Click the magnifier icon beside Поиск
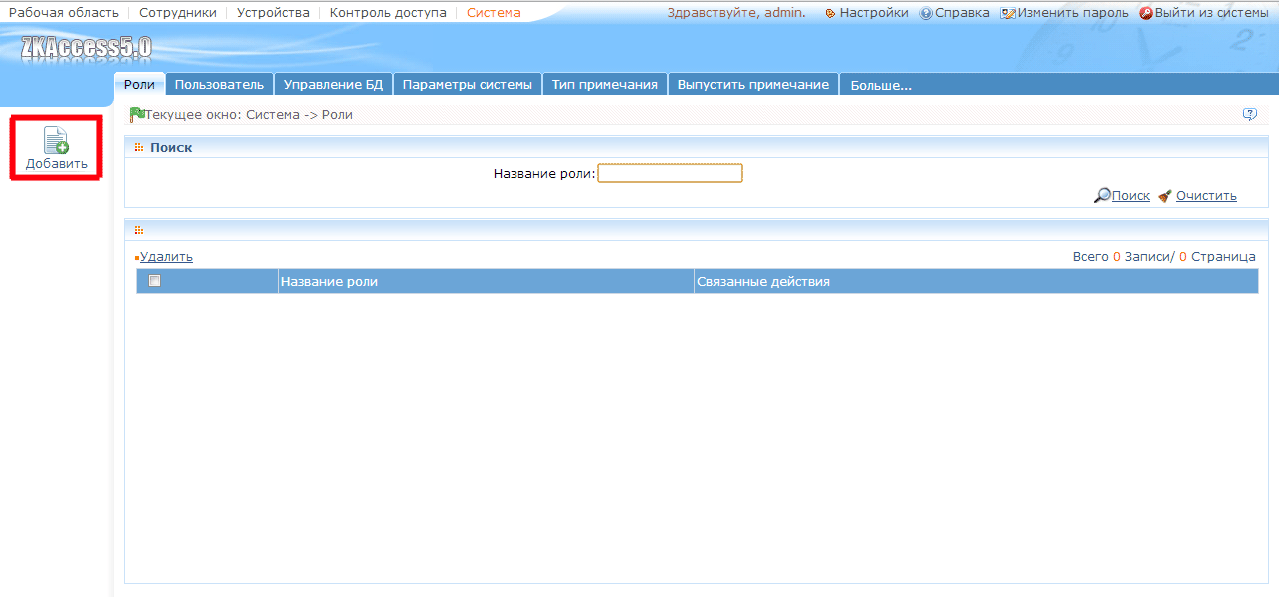This screenshot has height=597, width=1279. click(x=1102, y=196)
